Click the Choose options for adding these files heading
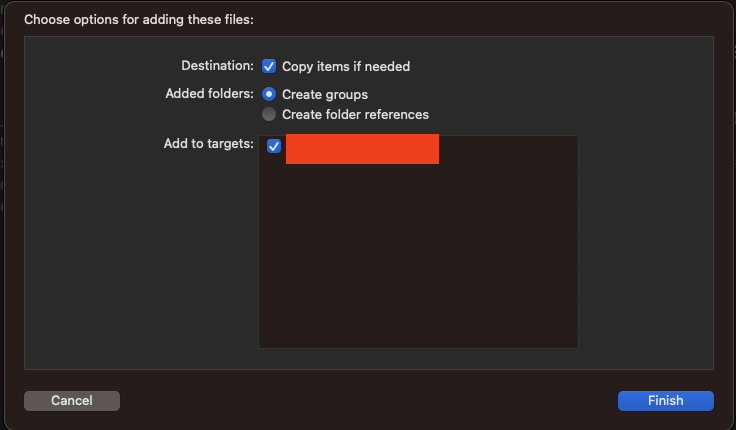This screenshot has width=736, height=430. click(x=153, y=19)
